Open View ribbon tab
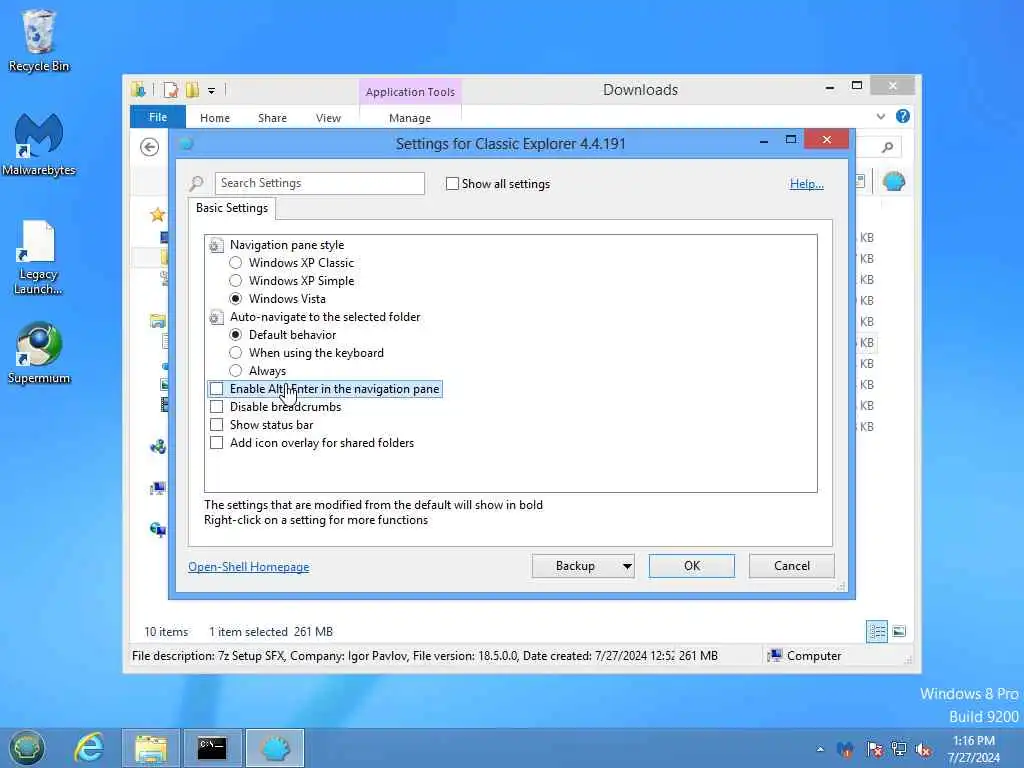1024x768 pixels. pos(328,118)
